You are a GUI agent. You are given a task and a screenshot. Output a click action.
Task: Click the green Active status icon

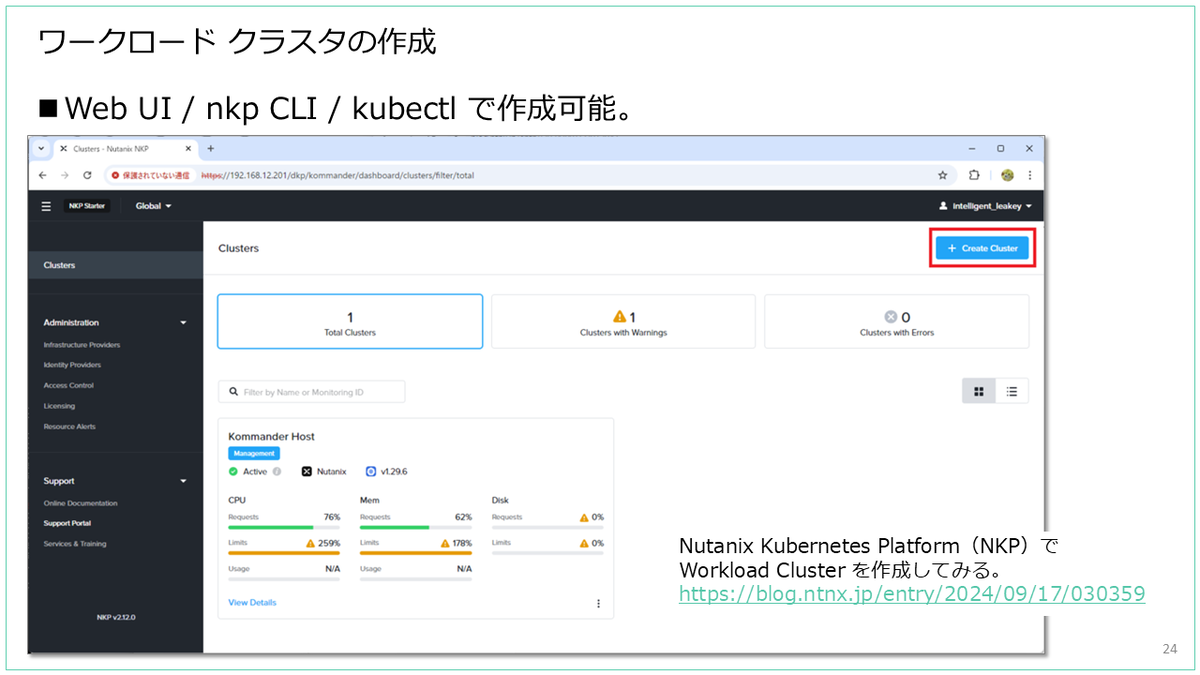pyautogui.click(x=233, y=471)
